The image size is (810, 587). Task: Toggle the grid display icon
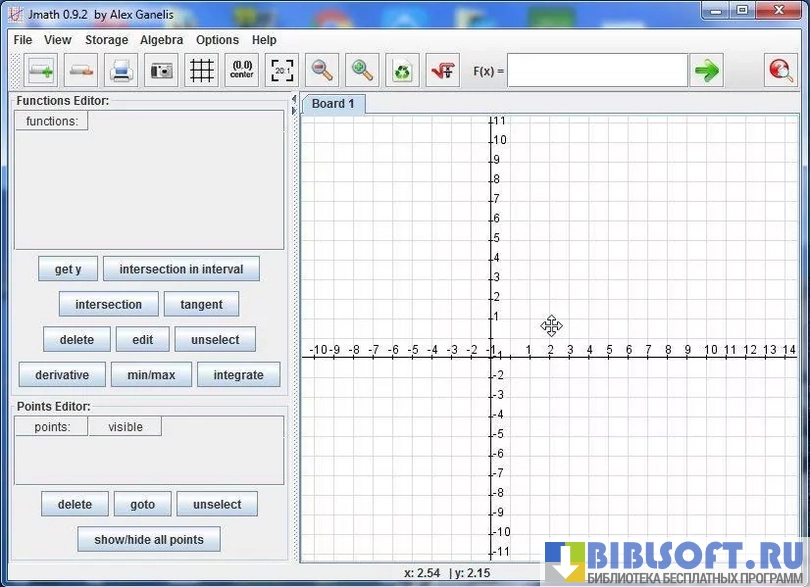coord(201,71)
